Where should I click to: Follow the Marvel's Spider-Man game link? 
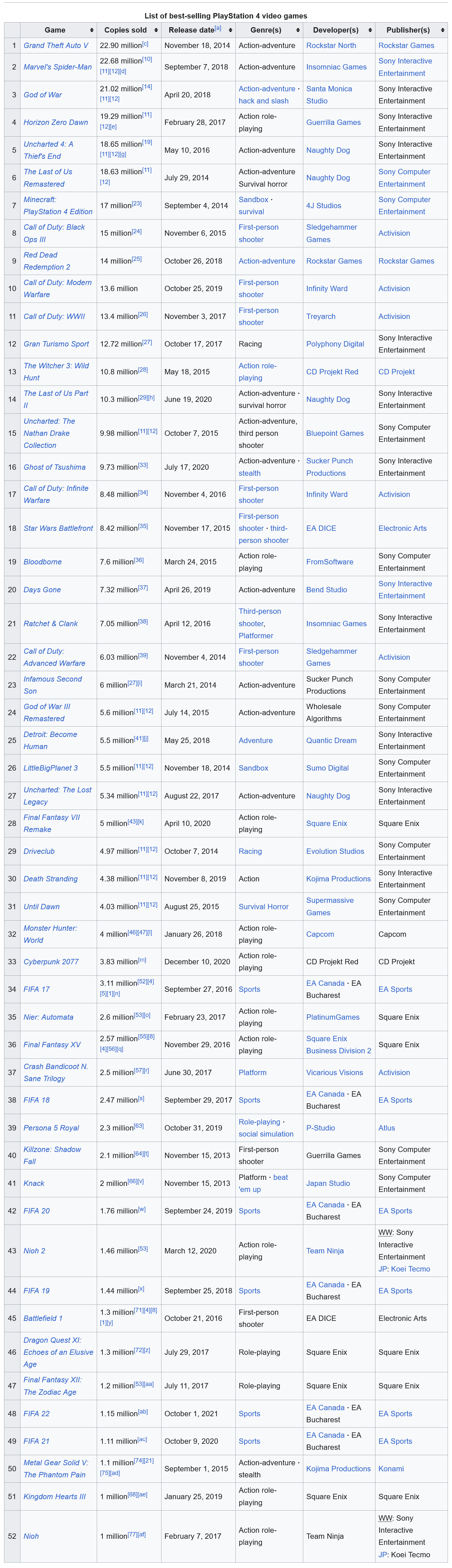coord(58,67)
